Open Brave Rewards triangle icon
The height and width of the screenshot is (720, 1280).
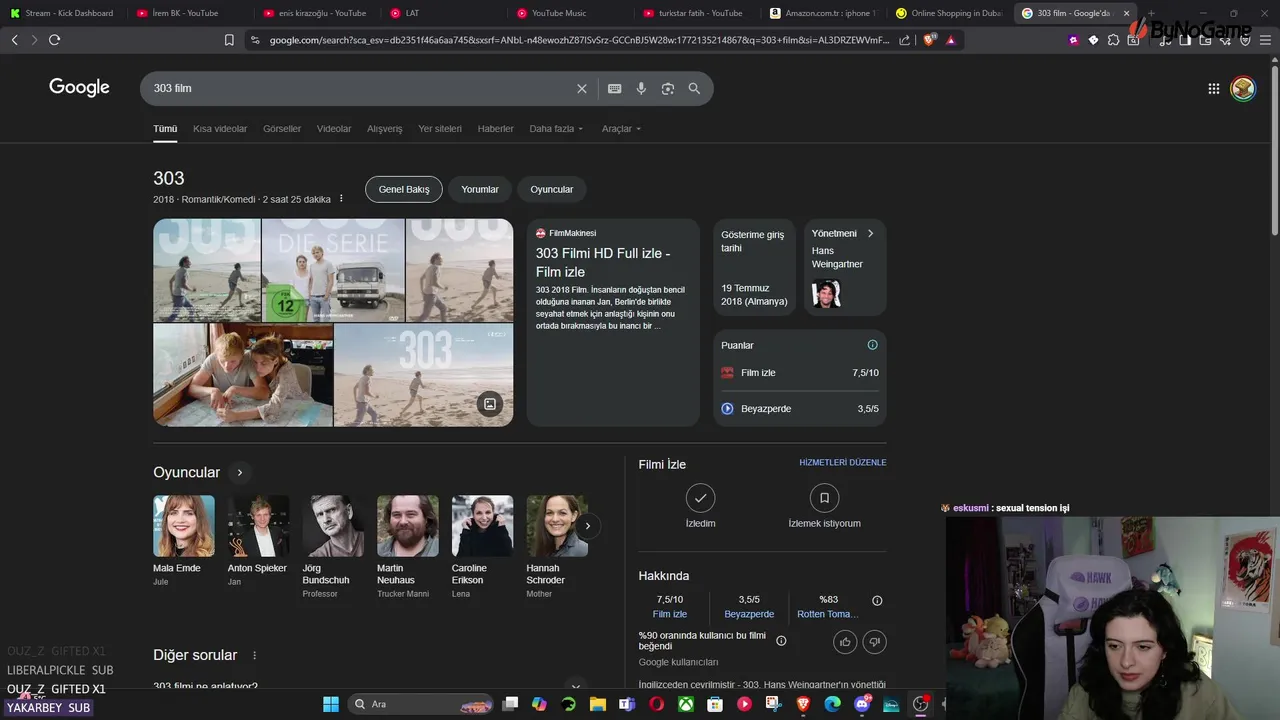click(950, 40)
